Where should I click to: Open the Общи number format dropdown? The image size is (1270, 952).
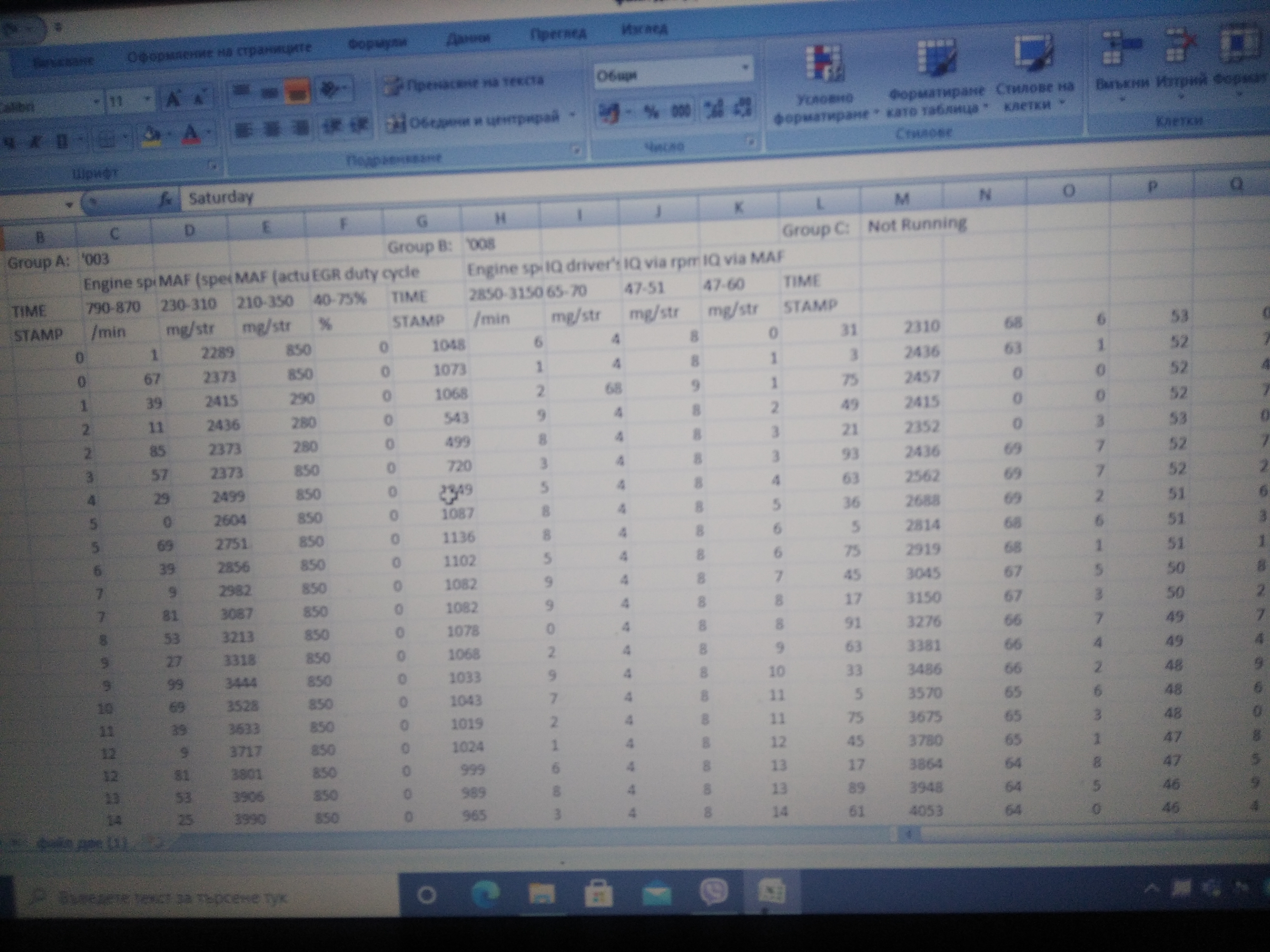point(745,68)
